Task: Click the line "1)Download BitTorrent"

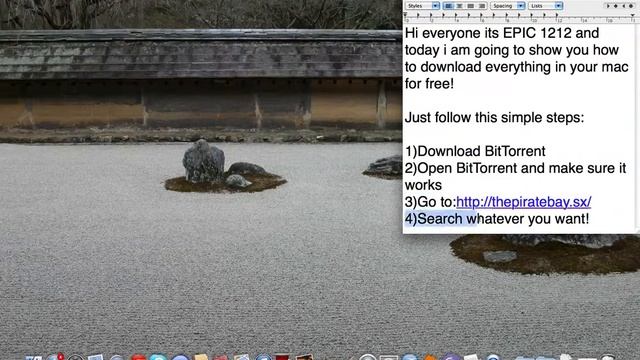Action: tap(475, 151)
